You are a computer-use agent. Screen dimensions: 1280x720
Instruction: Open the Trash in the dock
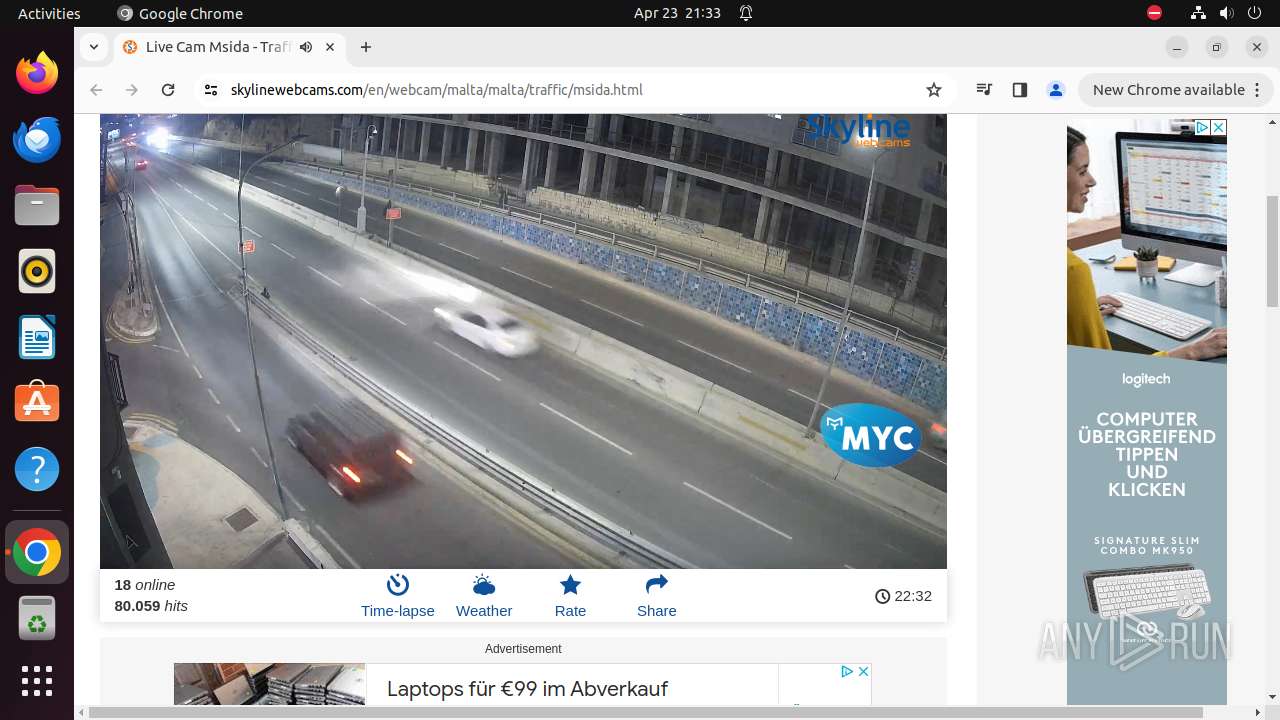click(x=37, y=618)
